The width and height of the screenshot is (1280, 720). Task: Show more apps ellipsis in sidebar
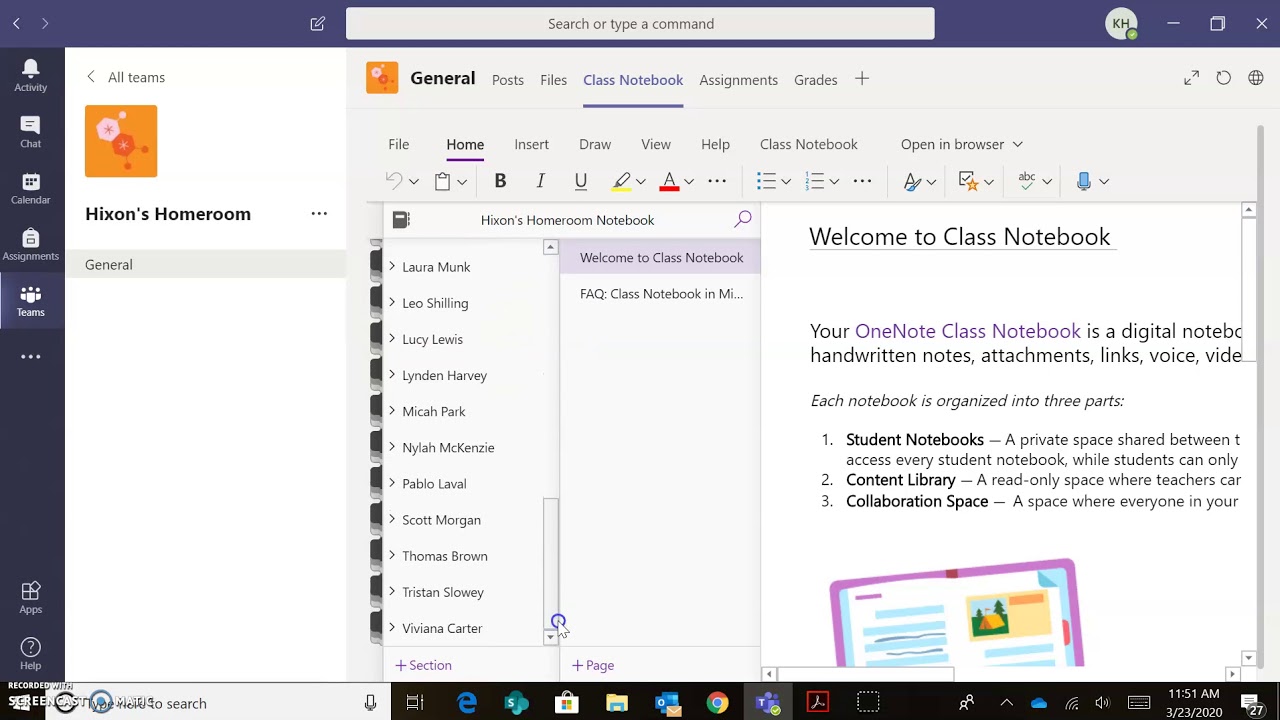click(x=30, y=357)
